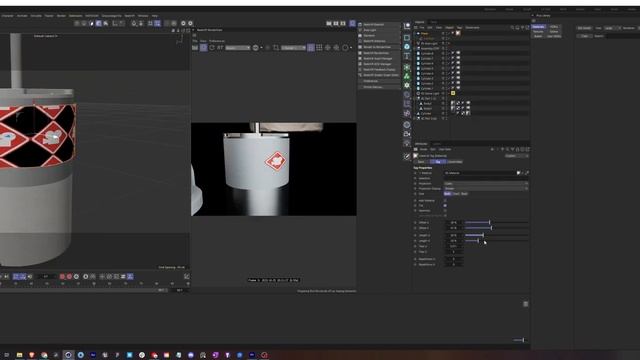Image resolution: width=640 pixels, height=360 pixels.
Task: Open Tags menu in Objects manager
Action: (459, 28)
